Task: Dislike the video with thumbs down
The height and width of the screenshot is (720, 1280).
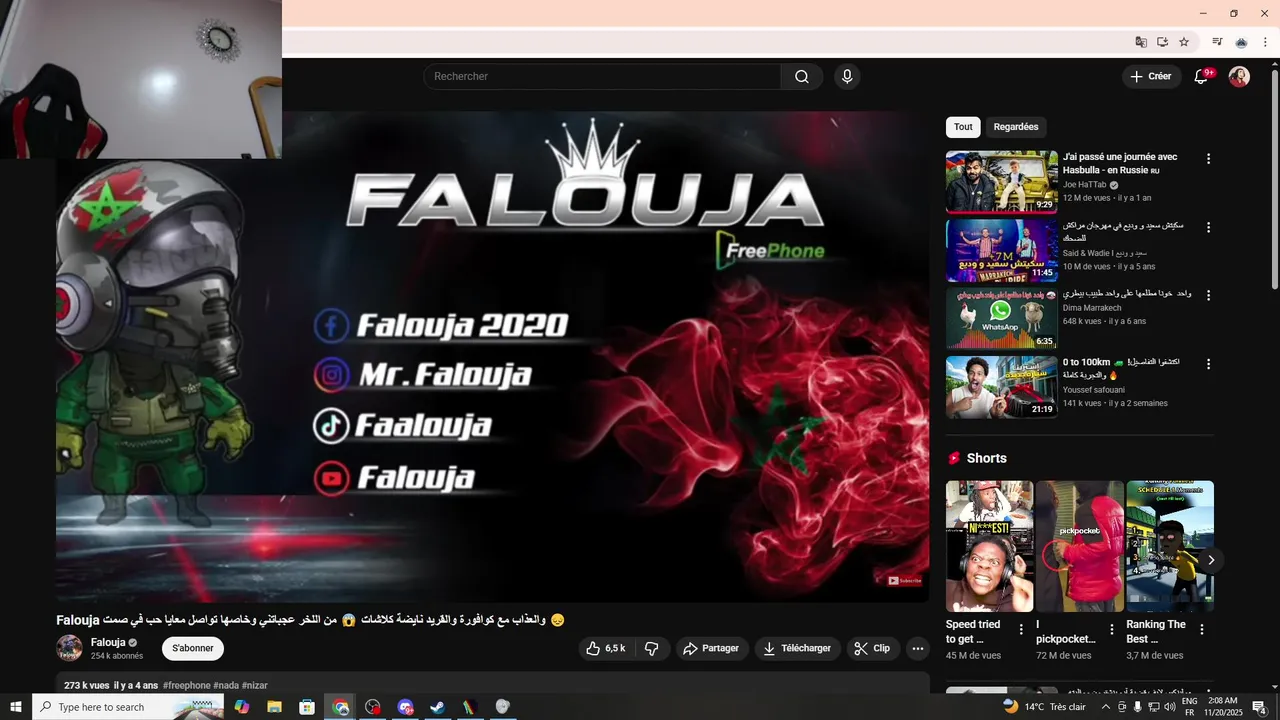Action: tap(652, 648)
